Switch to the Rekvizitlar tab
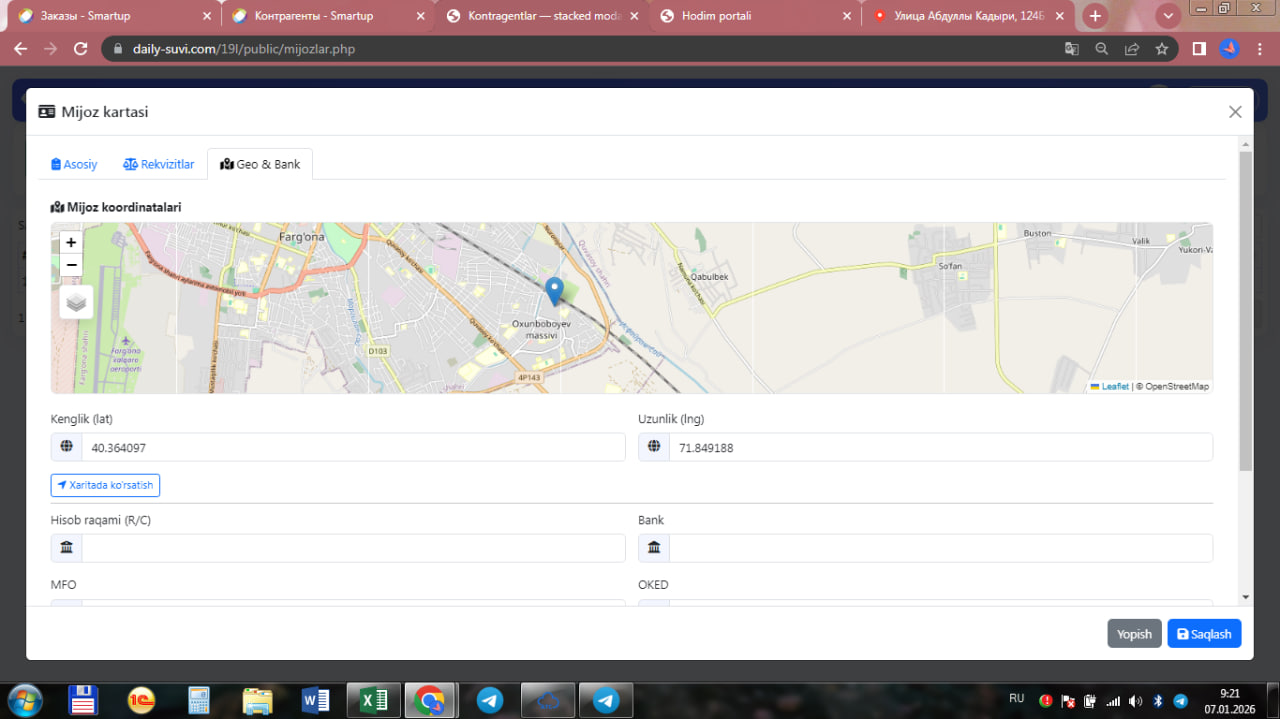1280x719 pixels. 159,164
